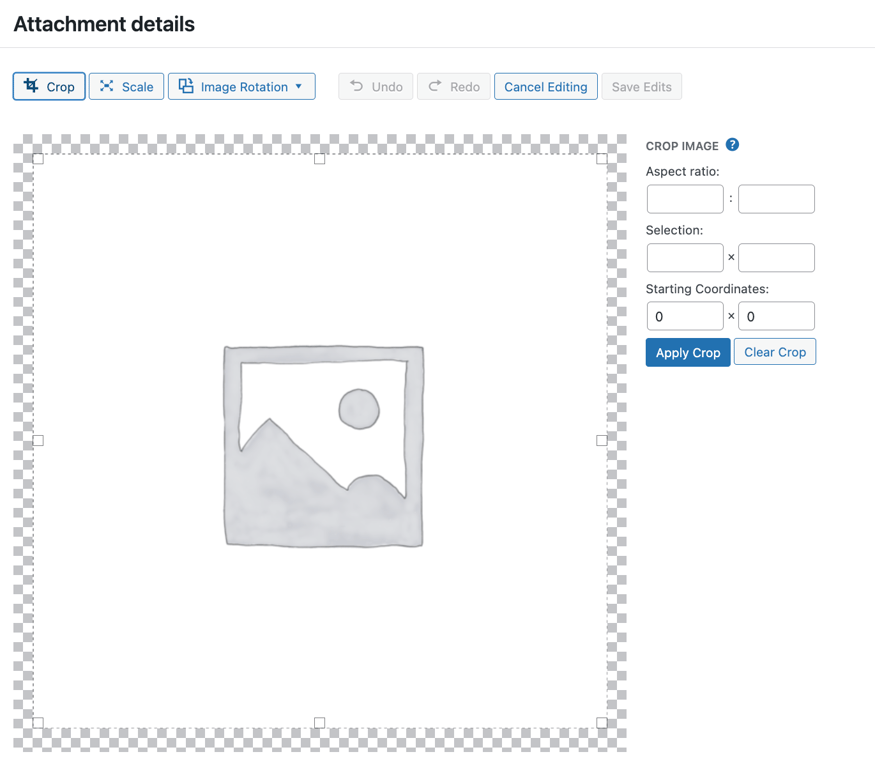
Task: Open the Crop Image help tooltip
Action: [732, 145]
